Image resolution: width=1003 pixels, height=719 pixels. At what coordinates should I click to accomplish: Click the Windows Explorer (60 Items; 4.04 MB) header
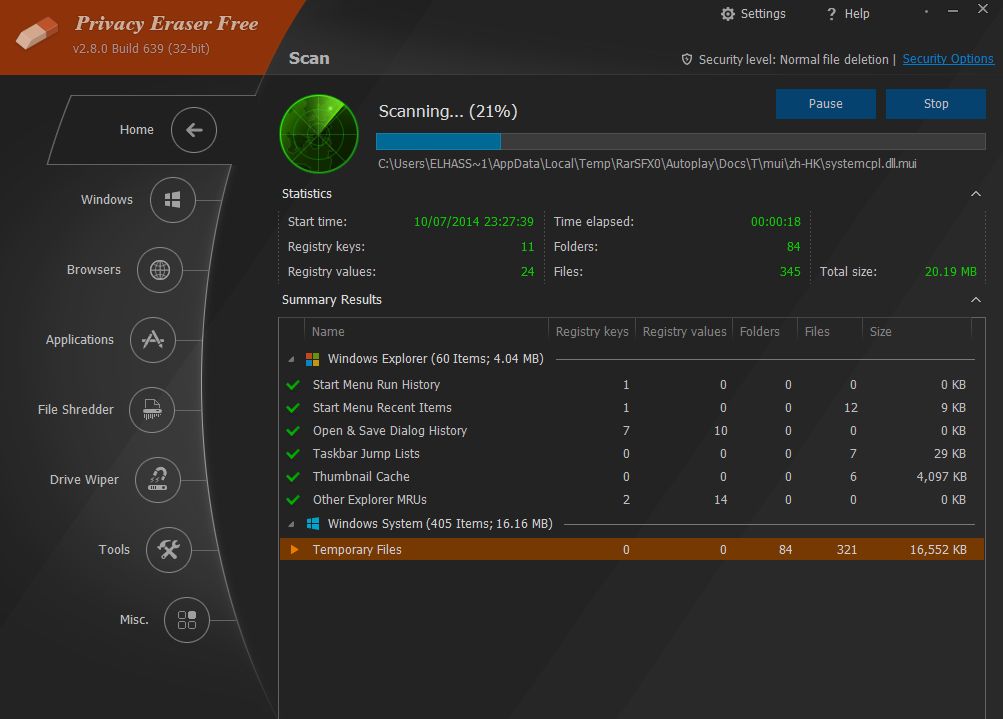coord(436,359)
